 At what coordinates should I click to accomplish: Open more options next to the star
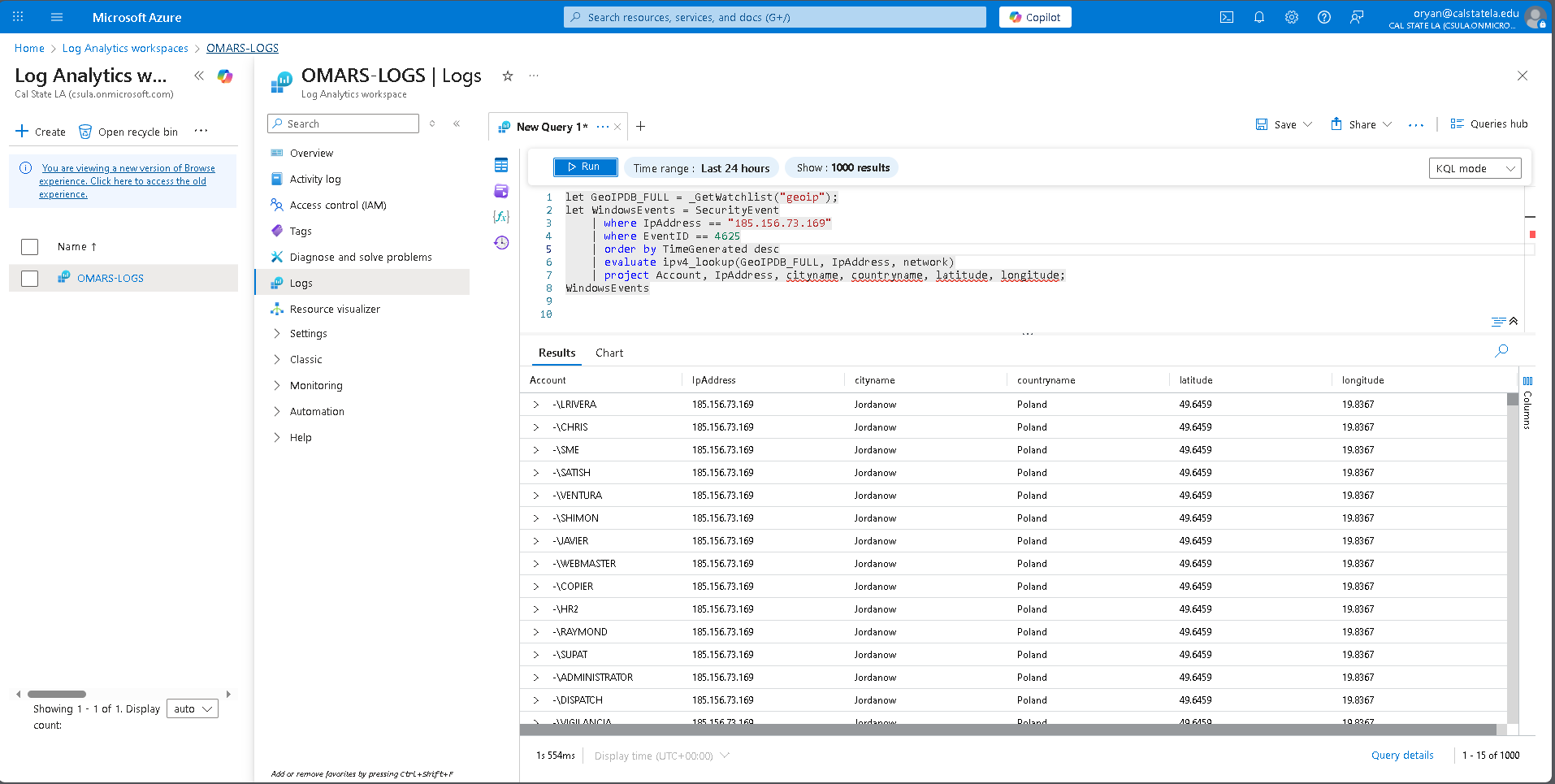tap(534, 76)
